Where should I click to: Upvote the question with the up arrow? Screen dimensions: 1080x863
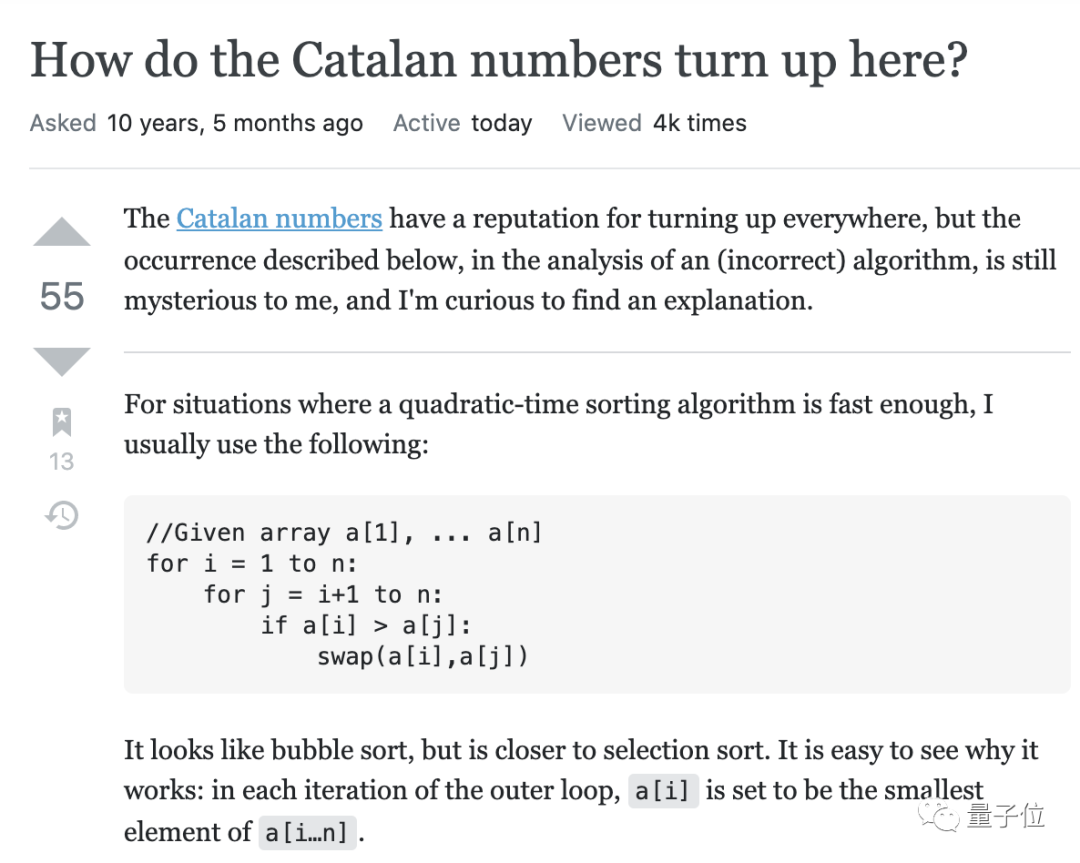[x=61, y=231]
